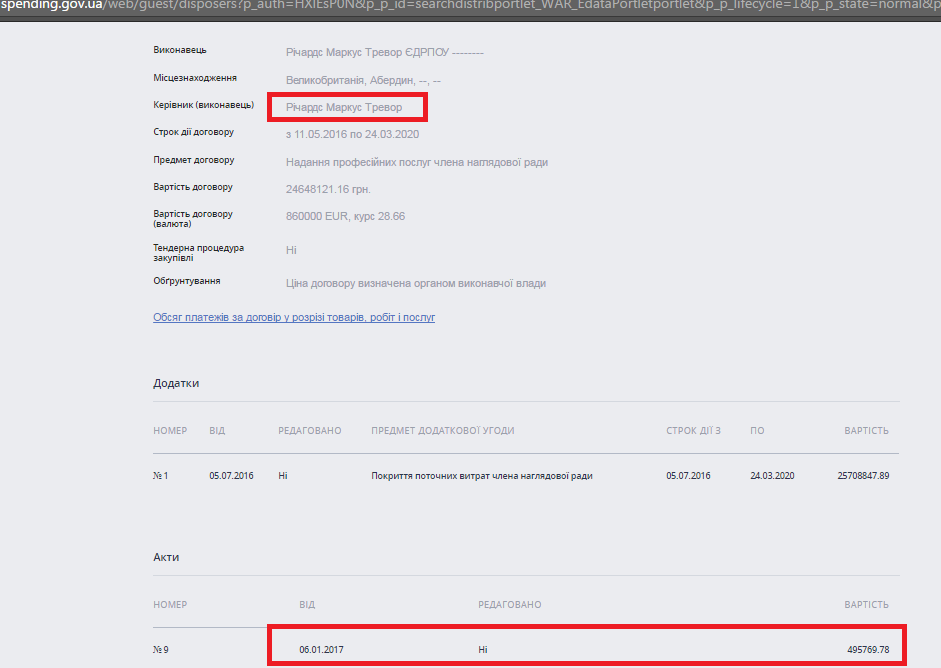941x668 pixels.
Task: Click 'Предмет додаткової угоди' column header
Action: (x=442, y=431)
